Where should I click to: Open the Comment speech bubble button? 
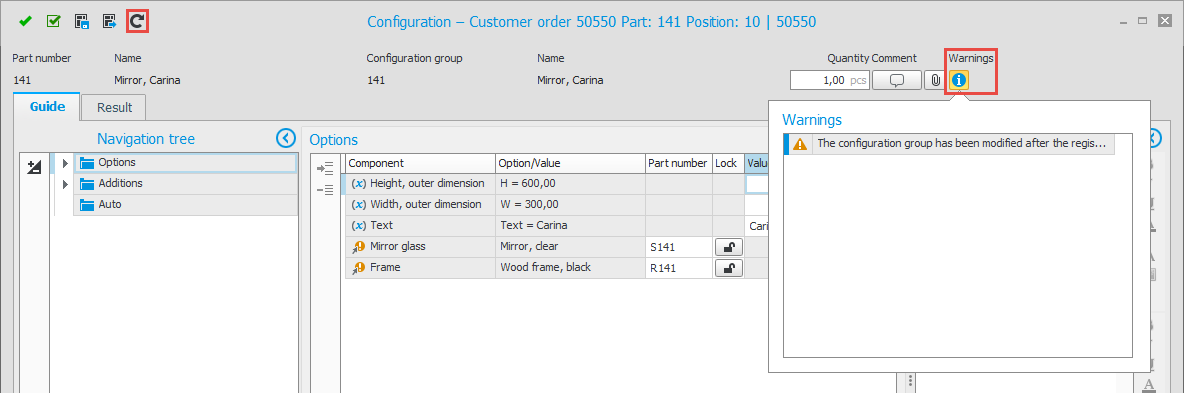point(897,79)
